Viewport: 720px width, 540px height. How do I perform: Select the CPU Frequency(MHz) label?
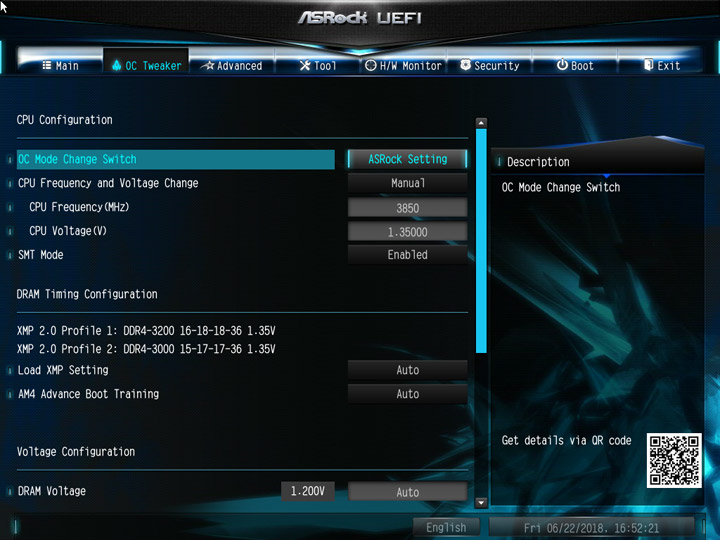79,207
